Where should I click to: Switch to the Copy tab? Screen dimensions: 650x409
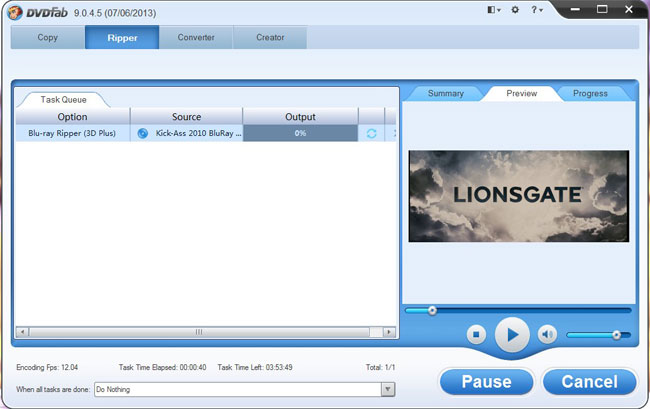[x=48, y=37]
